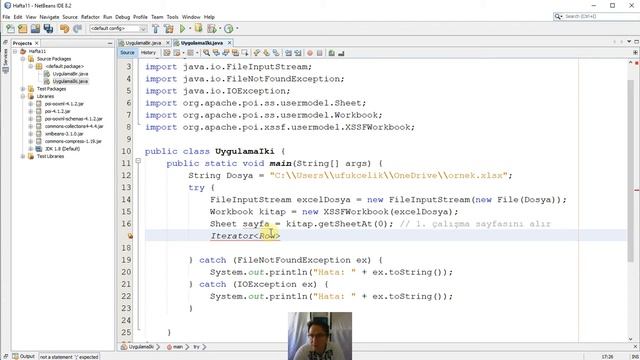
Task: Click the magnifier Find Selection icon in editor toolbar
Action: pyautogui.click(x=207, y=53)
